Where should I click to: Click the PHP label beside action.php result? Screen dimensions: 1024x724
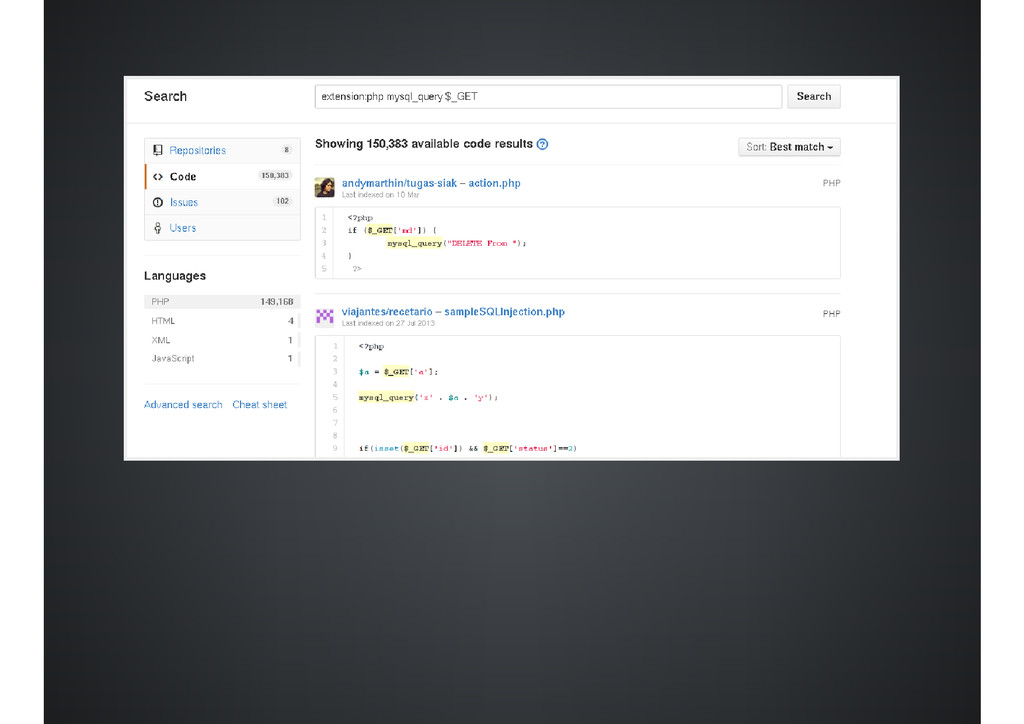[x=831, y=183]
